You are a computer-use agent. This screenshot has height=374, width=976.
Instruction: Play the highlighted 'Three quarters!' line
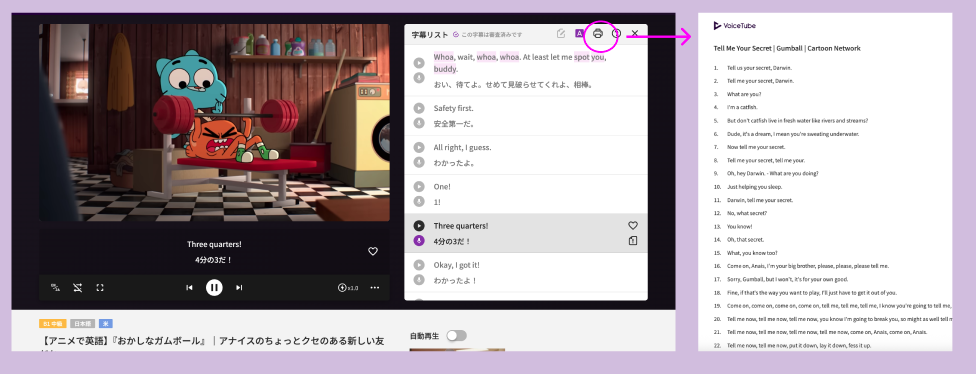[x=420, y=226]
